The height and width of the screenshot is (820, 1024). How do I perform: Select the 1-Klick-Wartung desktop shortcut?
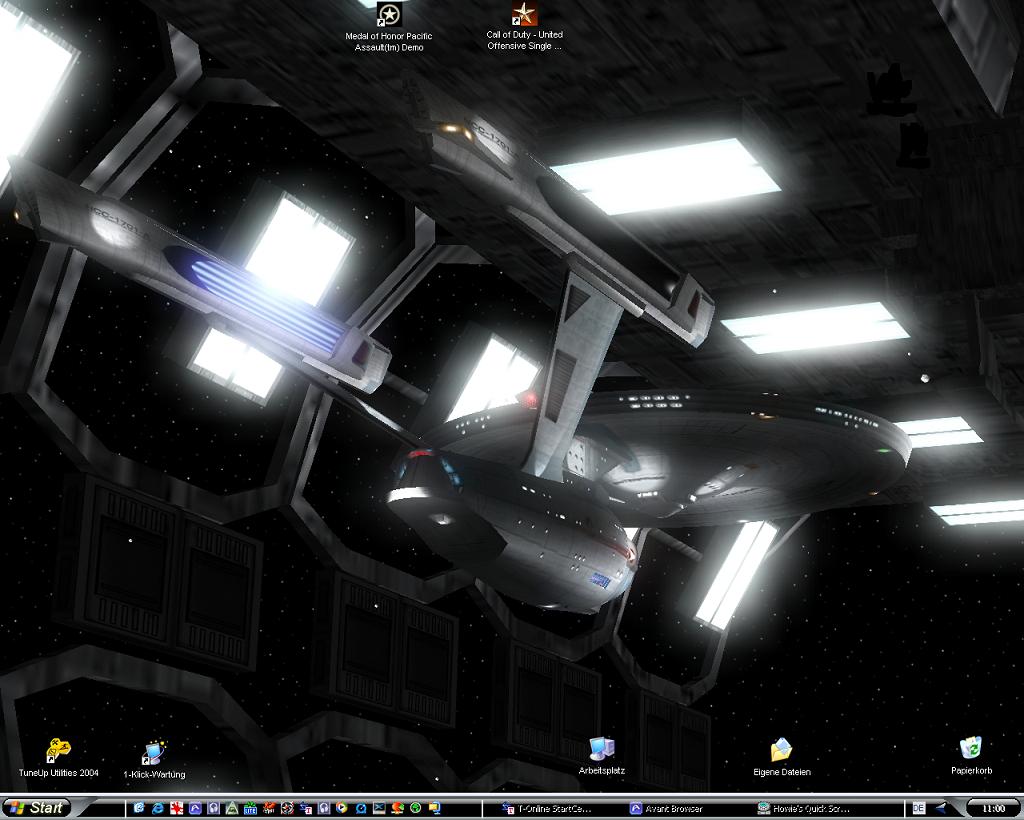[154, 760]
